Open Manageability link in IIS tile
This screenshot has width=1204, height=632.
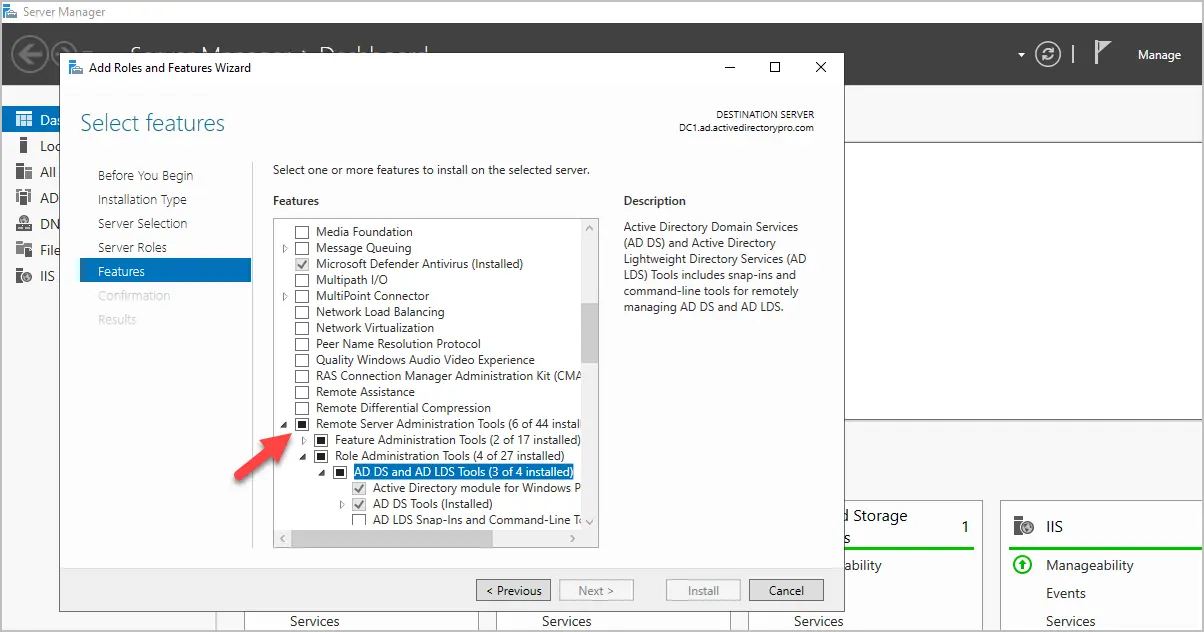click(1090, 565)
